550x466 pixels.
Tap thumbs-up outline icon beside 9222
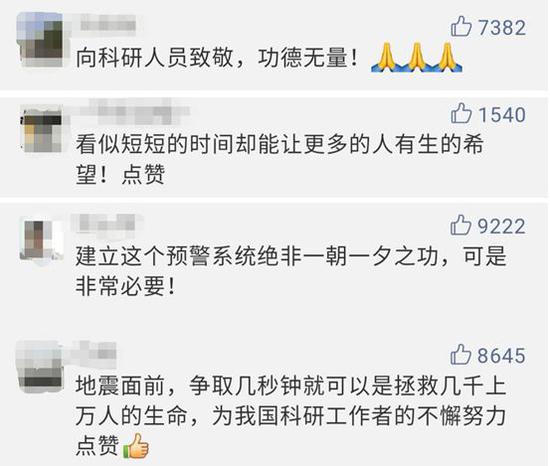coord(461,225)
